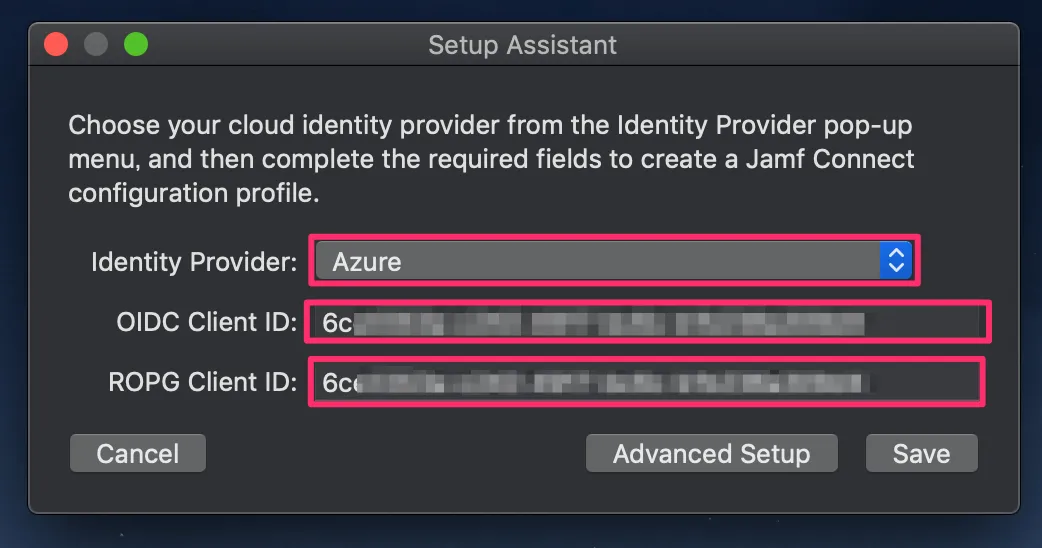
Task: Click the blue arrows on Azure dropdown
Action: pos(895,262)
